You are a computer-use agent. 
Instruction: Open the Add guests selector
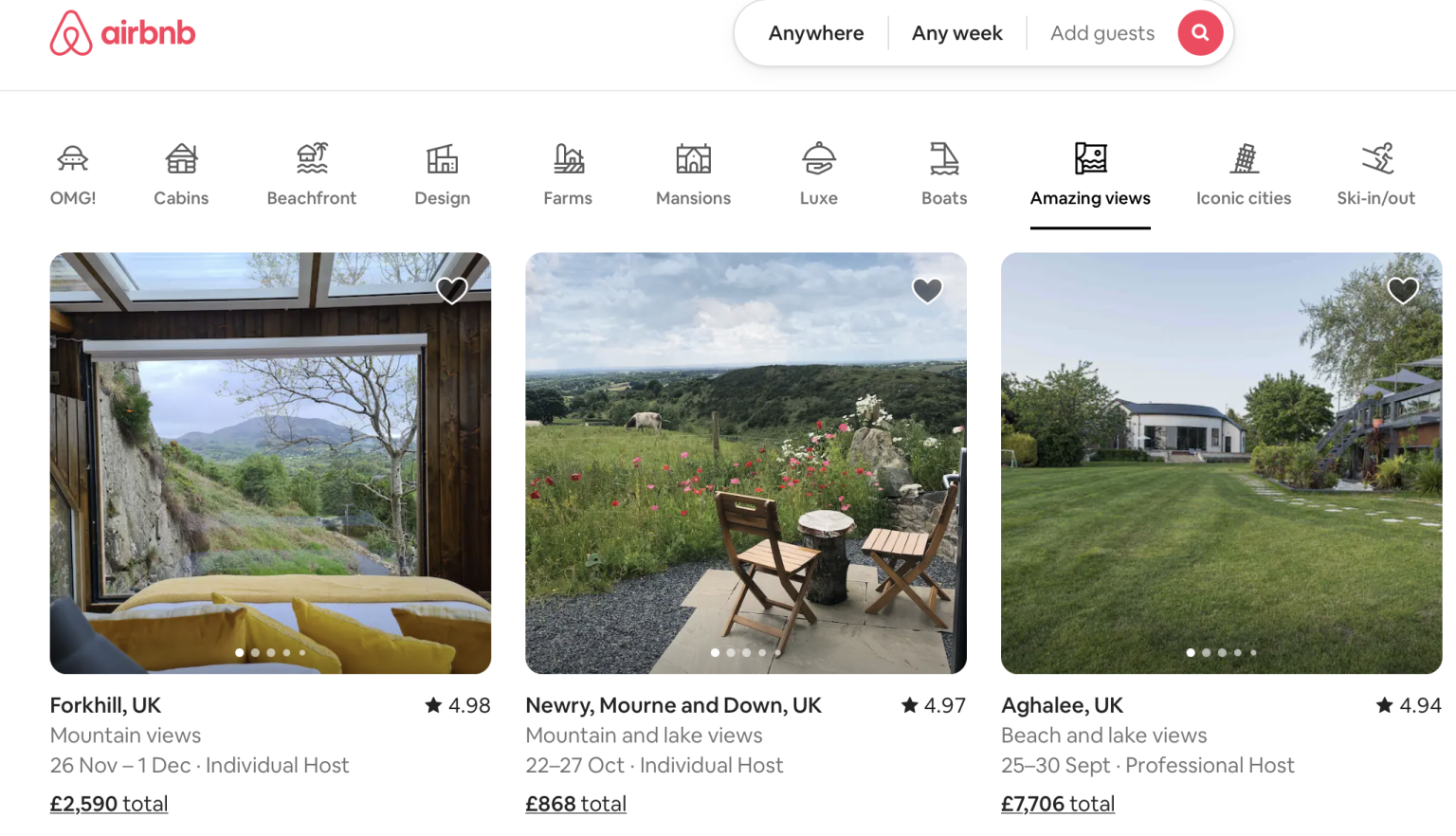click(x=1101, y=33)
